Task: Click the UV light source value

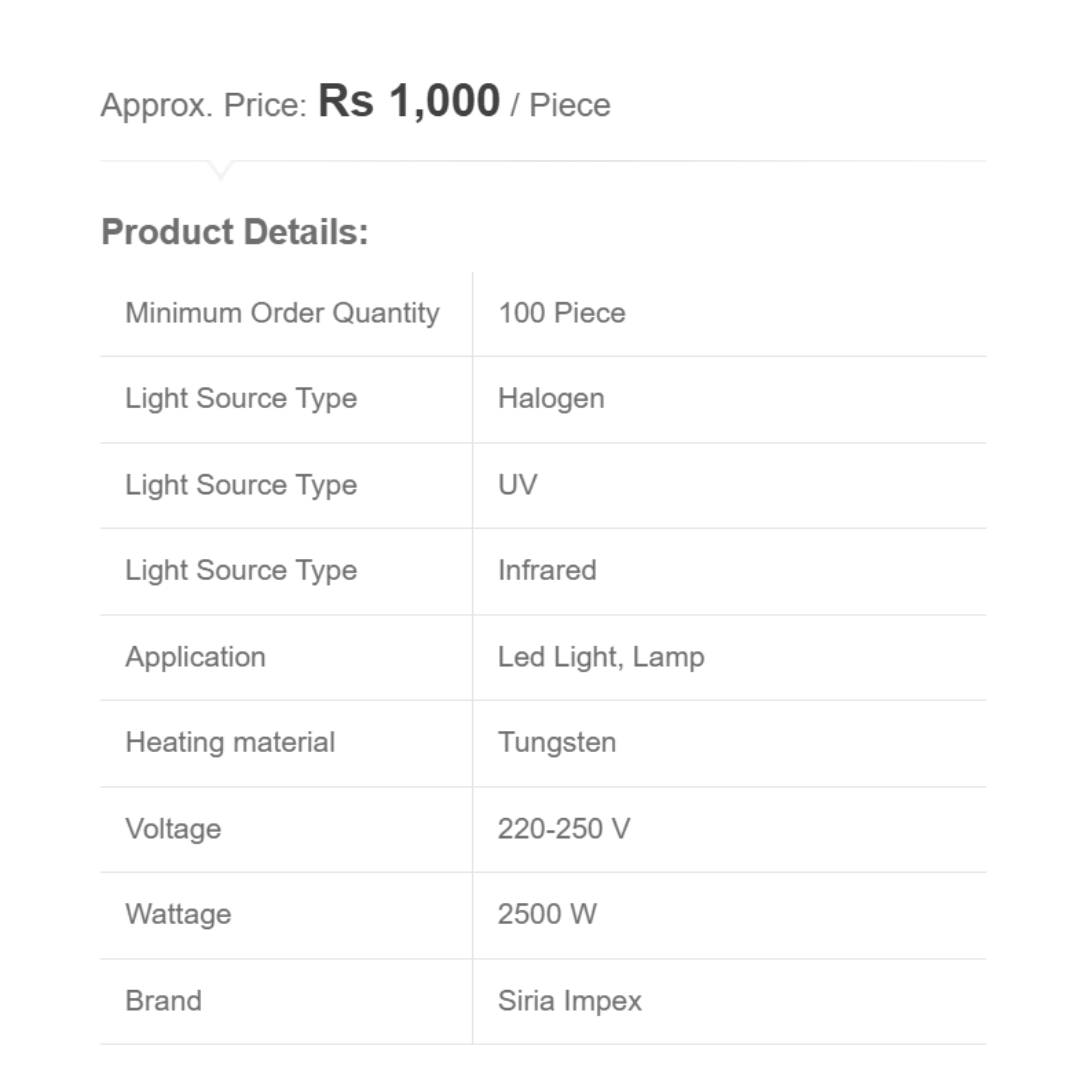Action: click(x=517, y=485)
